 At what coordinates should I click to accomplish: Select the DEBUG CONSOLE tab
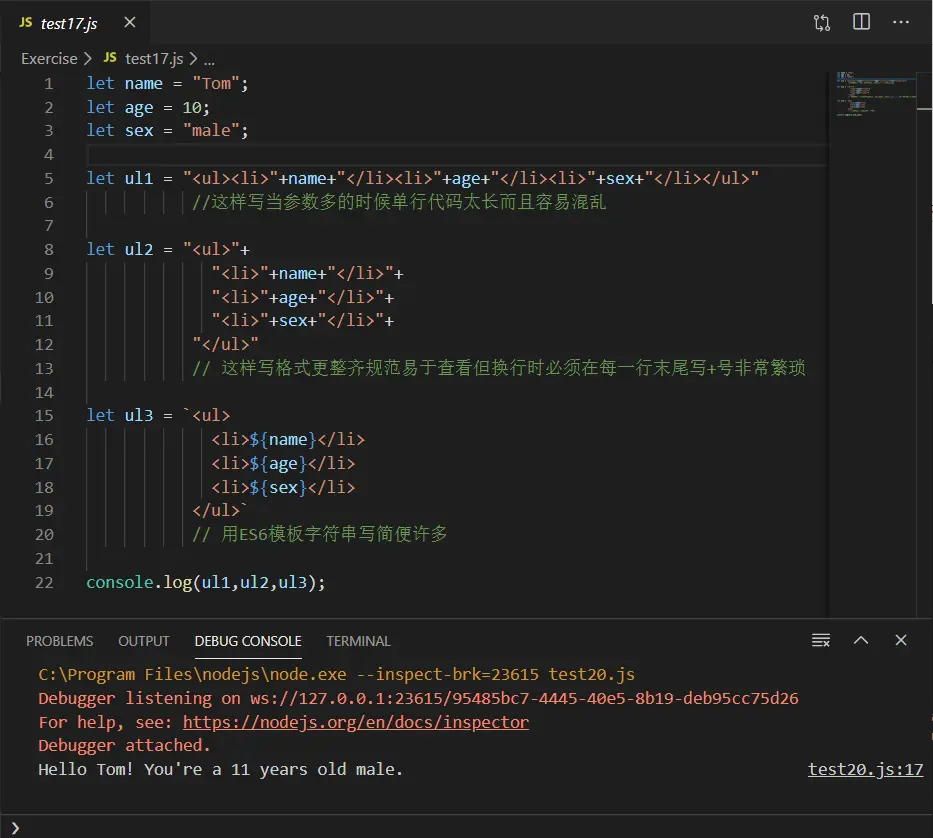pos(248,641)
